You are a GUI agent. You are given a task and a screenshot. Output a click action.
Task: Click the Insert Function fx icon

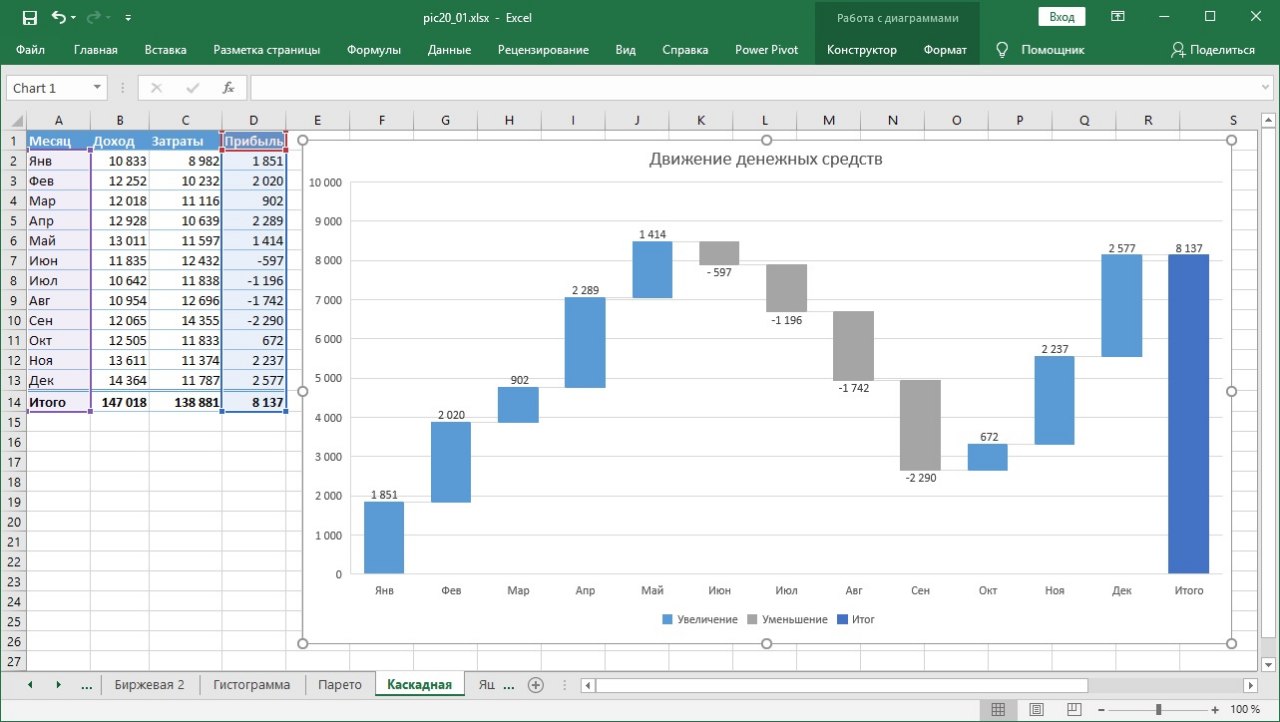[x=228, y=88]
